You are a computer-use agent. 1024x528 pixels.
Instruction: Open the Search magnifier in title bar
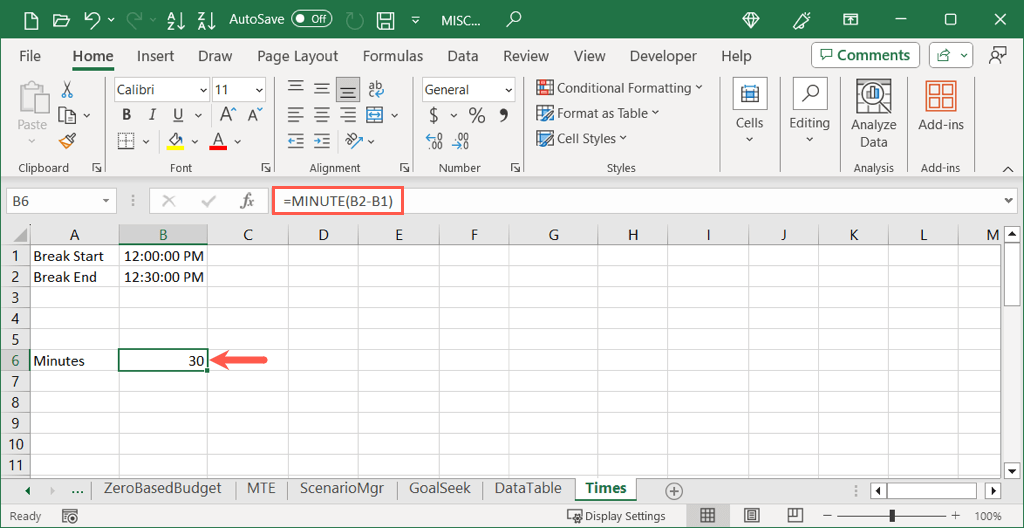tap(515, 19)
